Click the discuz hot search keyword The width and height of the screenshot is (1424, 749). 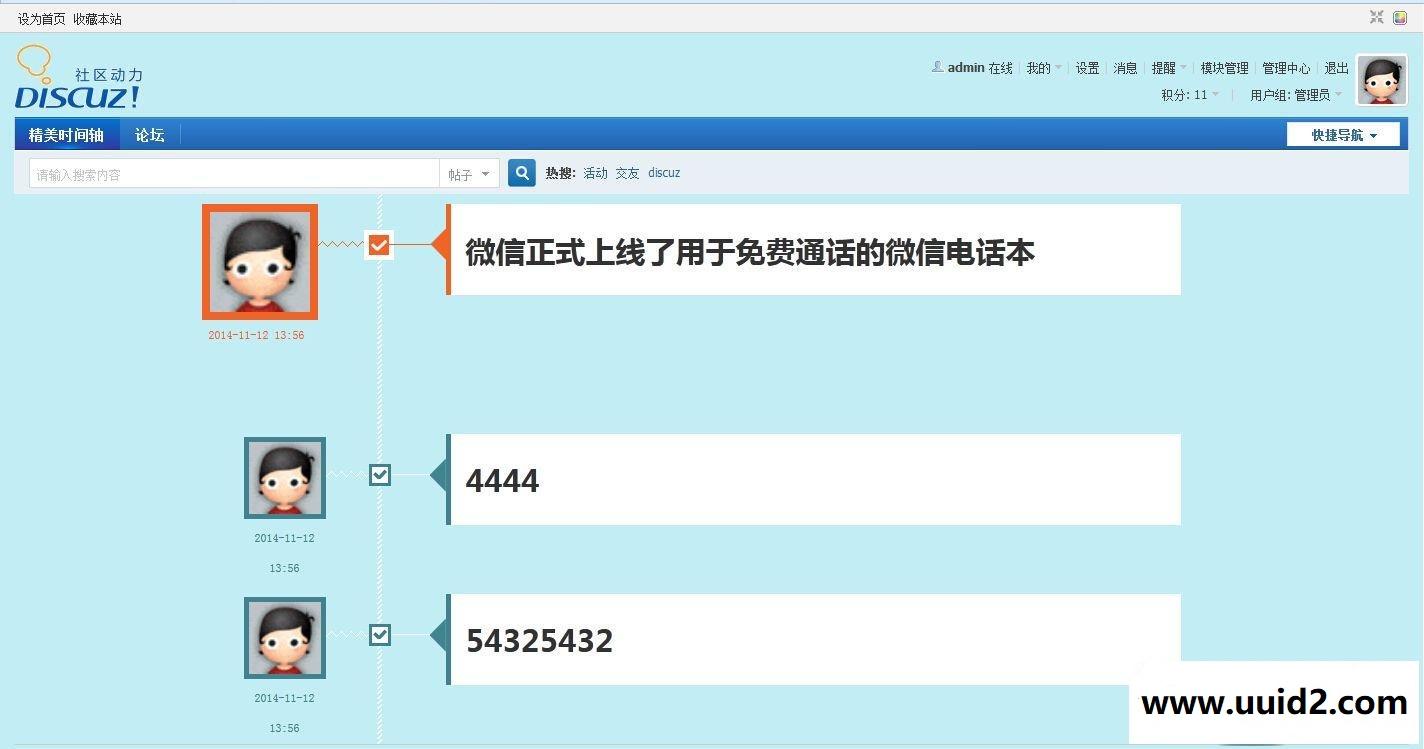664,172
